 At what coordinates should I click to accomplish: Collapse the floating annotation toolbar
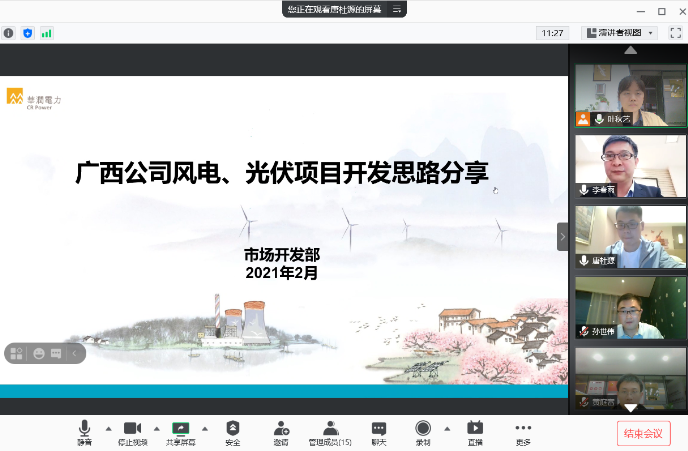coord(75,354)
